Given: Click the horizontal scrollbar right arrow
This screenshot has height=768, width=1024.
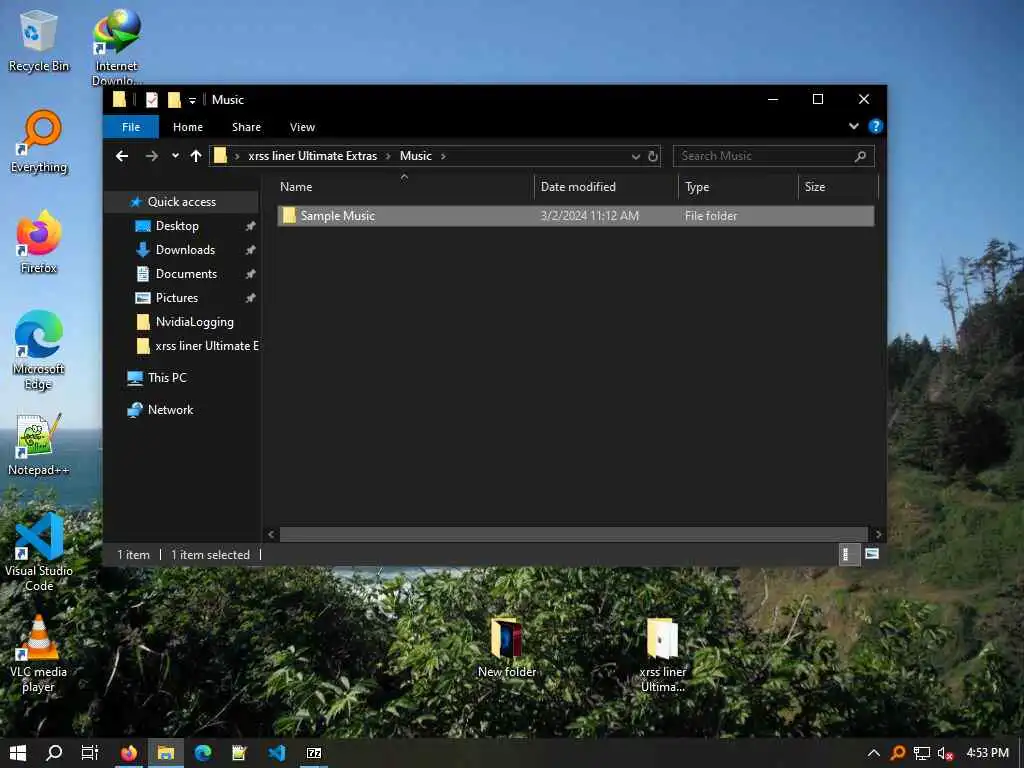Looking at the screenshot, I should click(878, 534).
